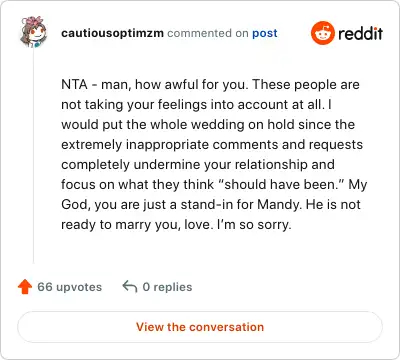Open cautiousoptimzm's Snoo avatar
Viewport: 400px width, 360px height.
click(x=33, y=32)
